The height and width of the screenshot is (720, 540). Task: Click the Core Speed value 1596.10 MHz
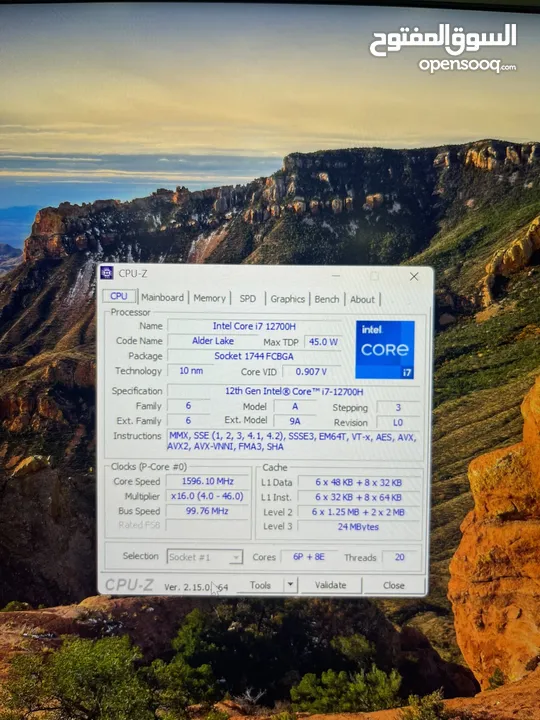[208, 481]
